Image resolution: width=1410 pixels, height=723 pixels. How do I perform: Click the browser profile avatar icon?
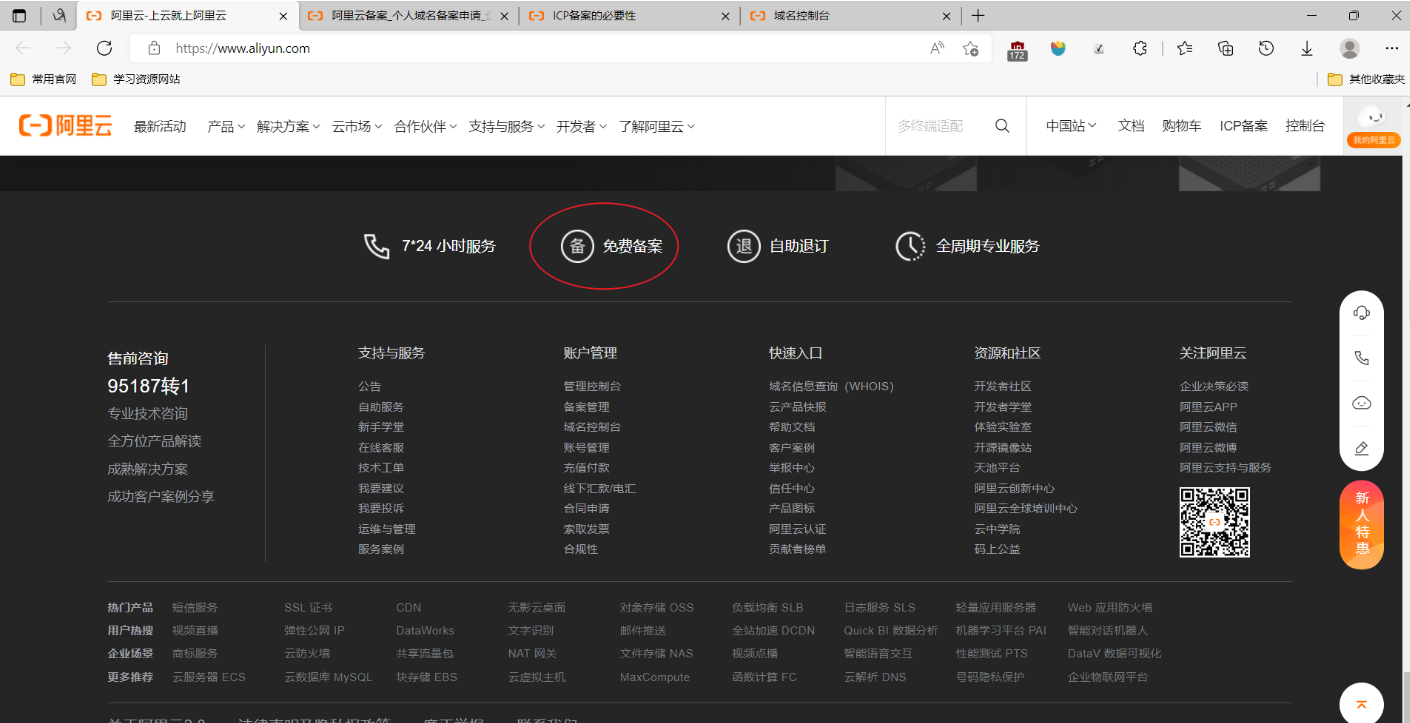click(1350, 48)
